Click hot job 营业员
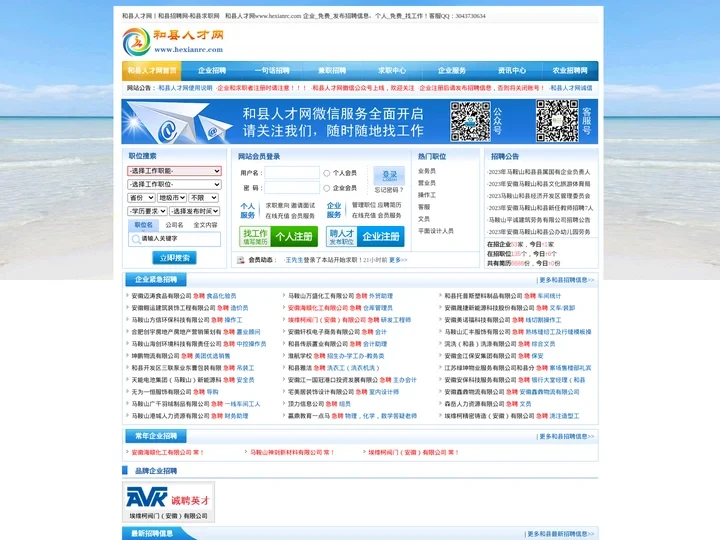The image size is (720, 540). coord(427,183)
